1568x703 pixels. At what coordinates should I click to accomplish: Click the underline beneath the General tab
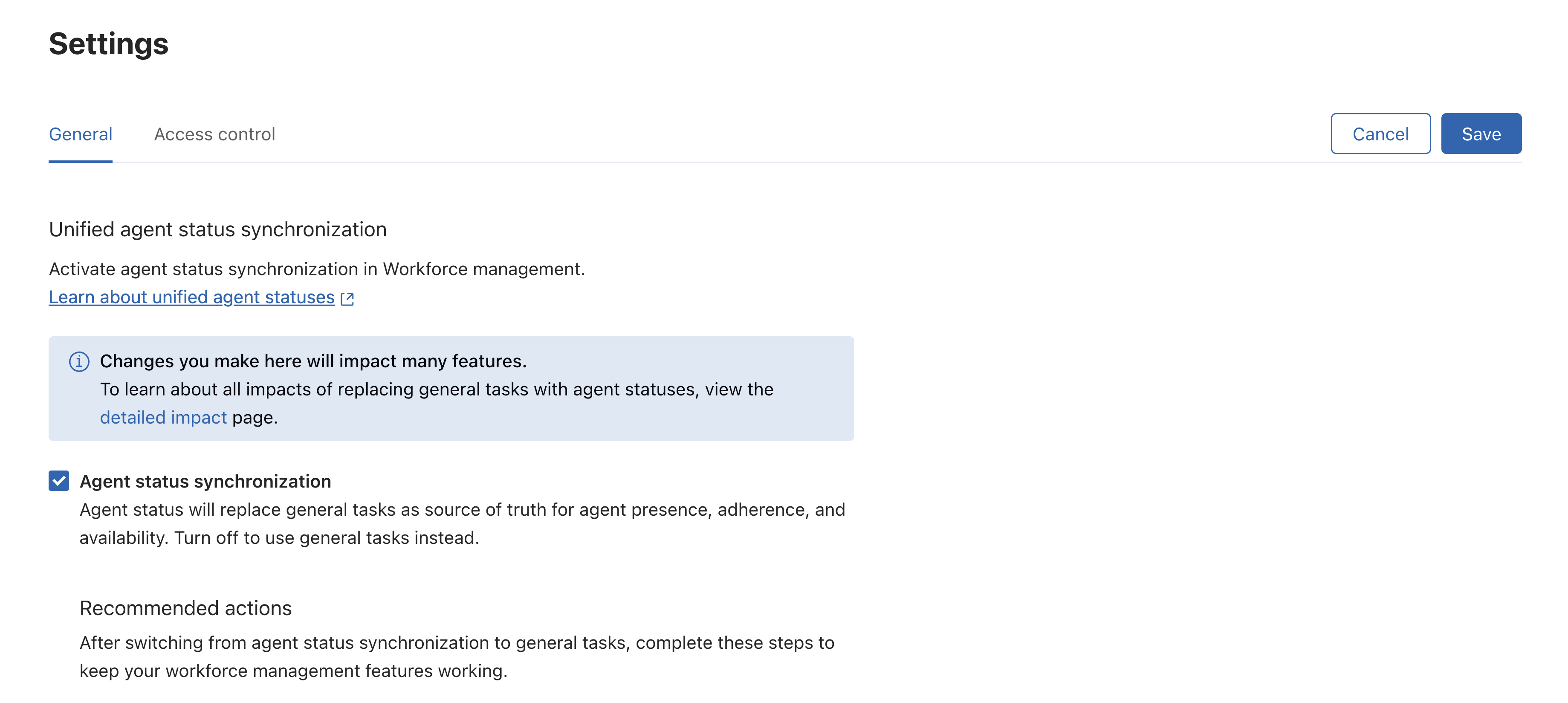coord(80,161)
